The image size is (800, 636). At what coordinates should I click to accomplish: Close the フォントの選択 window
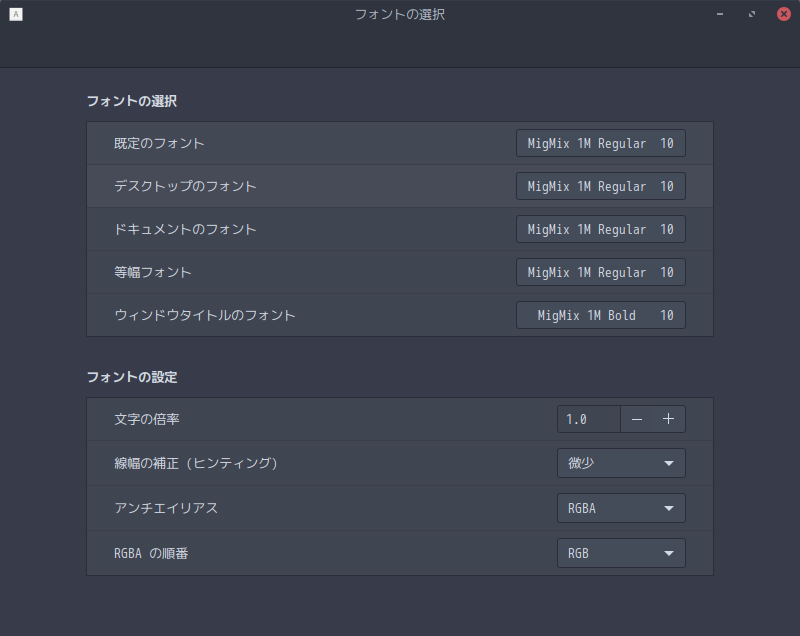(x=783, y=15)
